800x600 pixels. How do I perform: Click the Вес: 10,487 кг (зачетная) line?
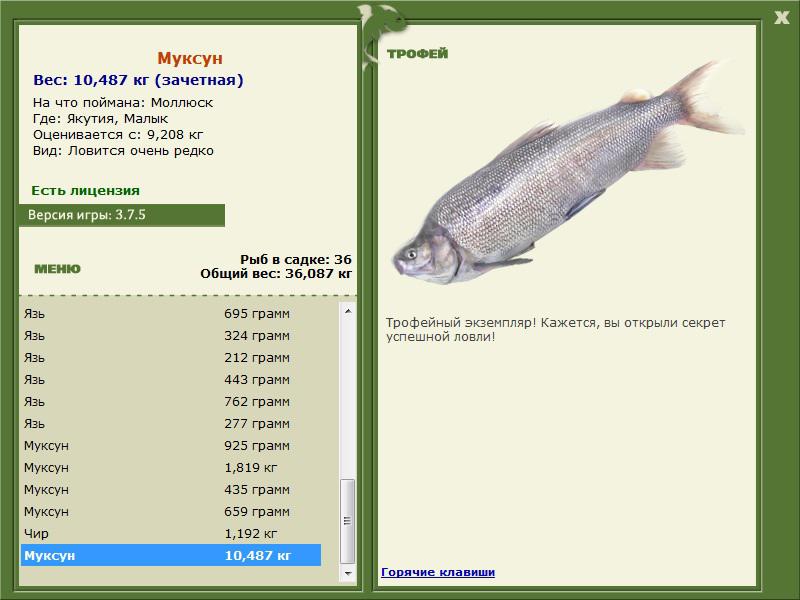(x=138, y=80)
